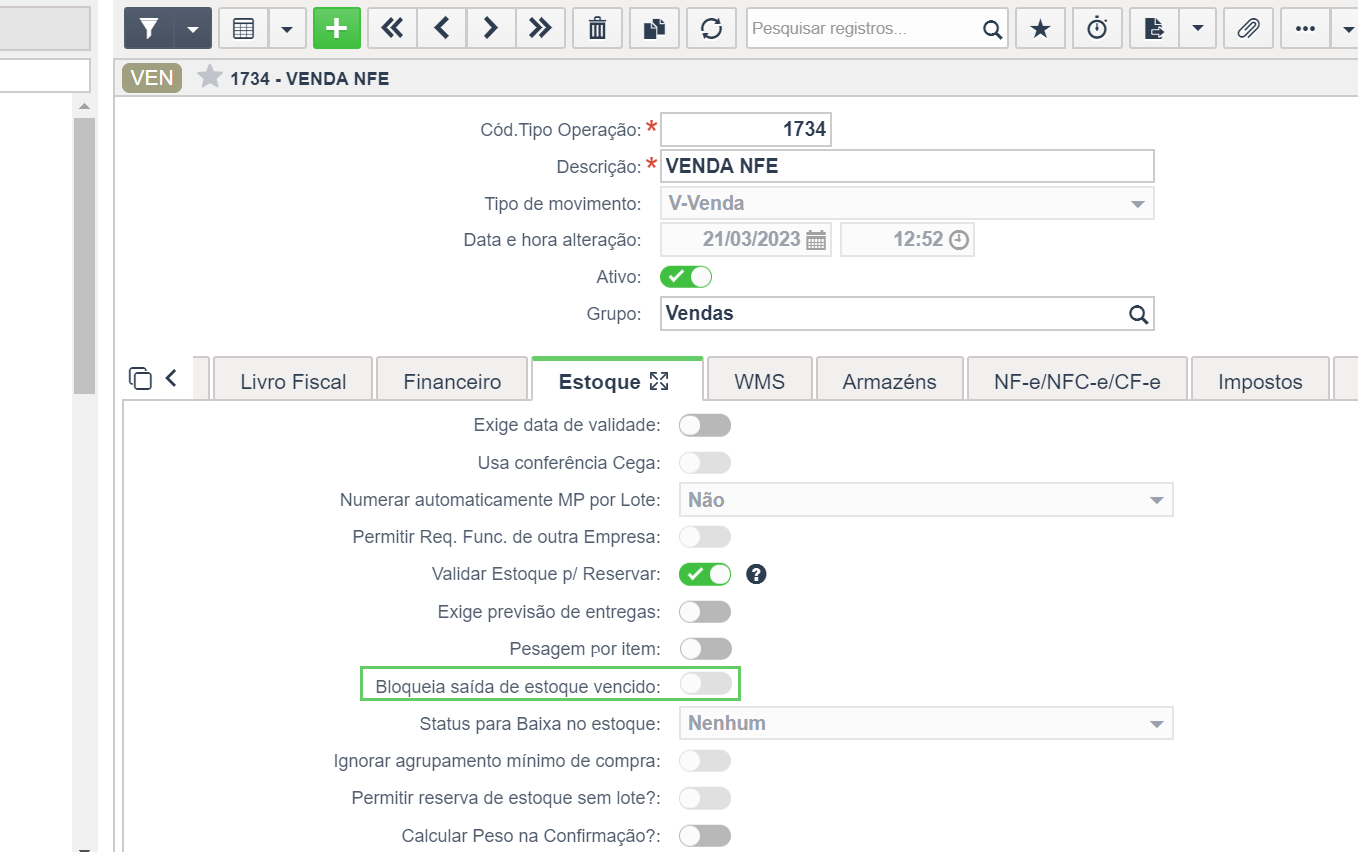Screen dimensions: 1358x852
Task: Click the Cód.Tipo Operação field
Action: click(746, 129)
